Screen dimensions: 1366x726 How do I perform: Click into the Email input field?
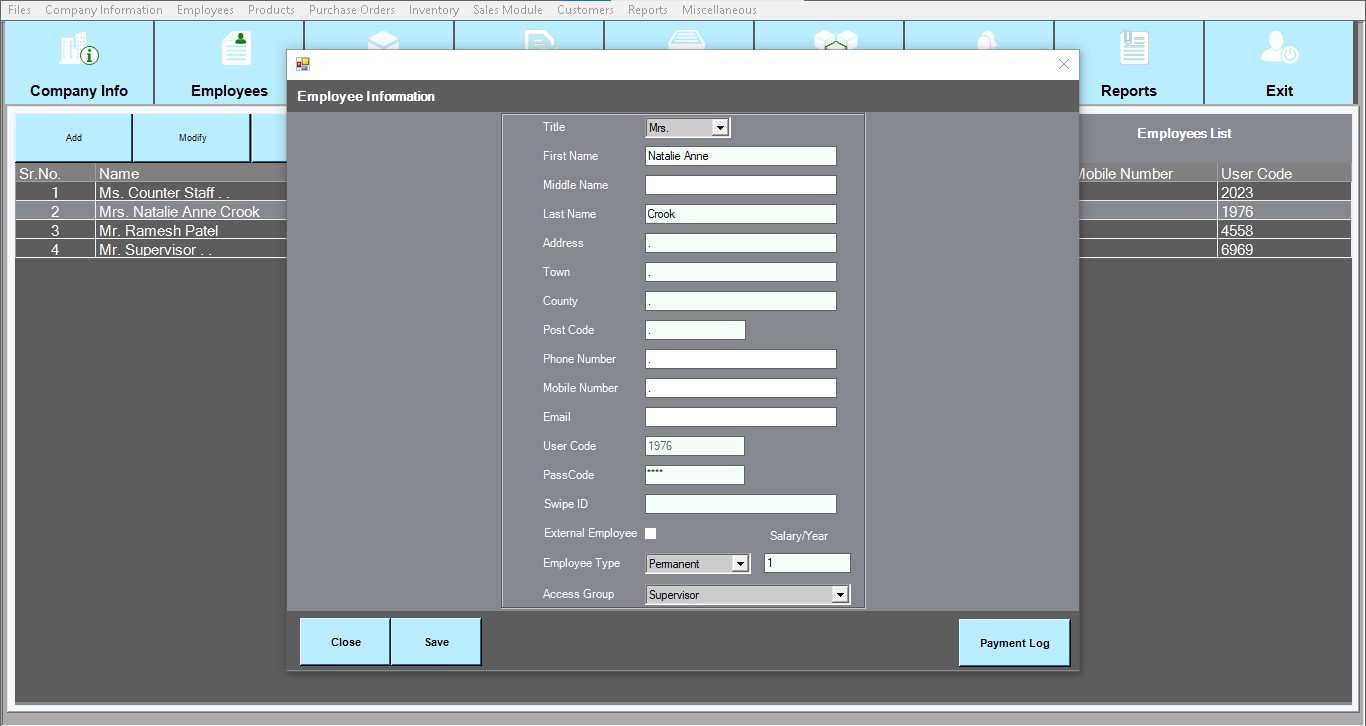click(x=740, y=417)
